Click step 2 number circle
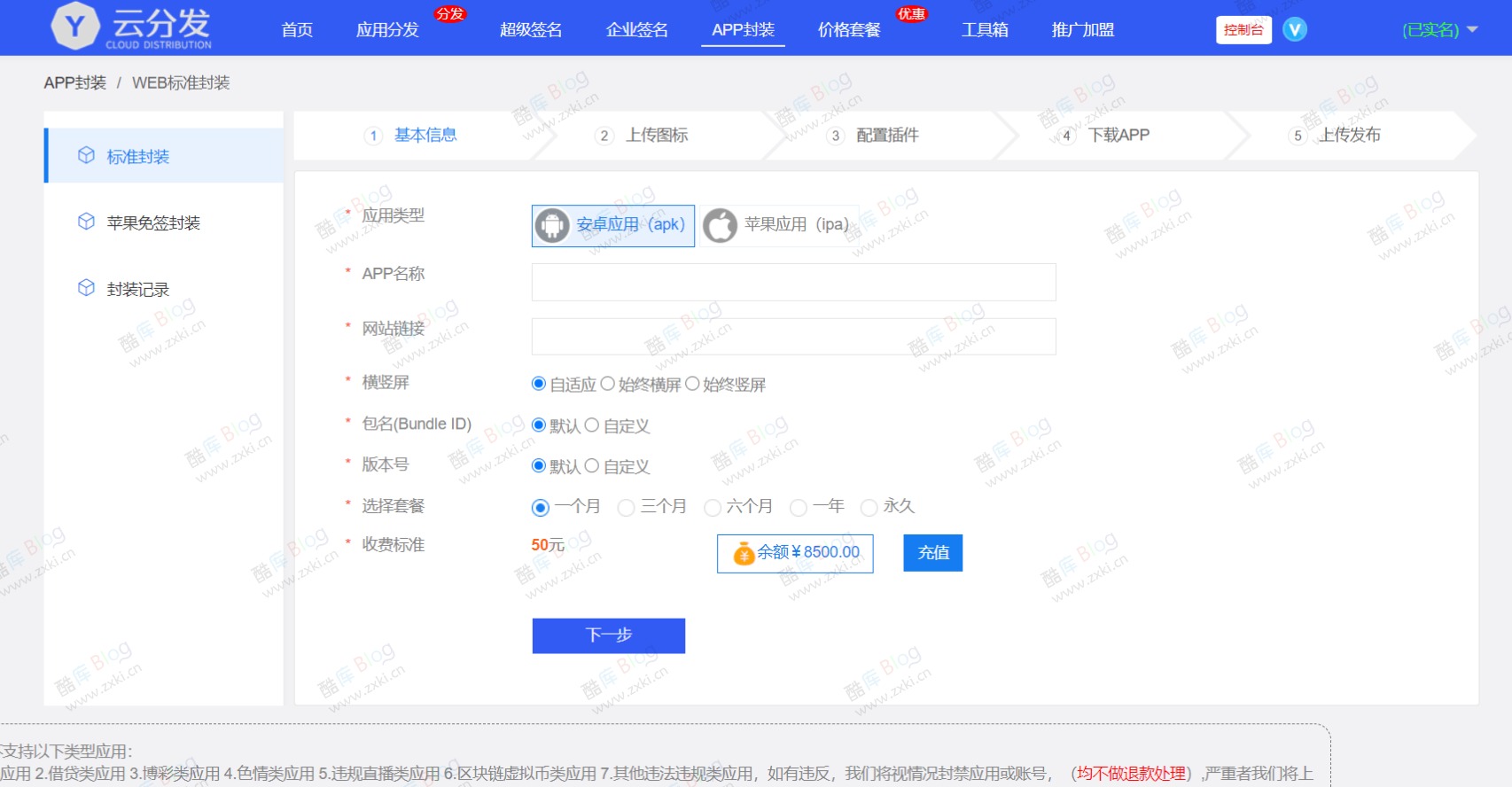This screenshot has height=787, width=1512. 604,136
